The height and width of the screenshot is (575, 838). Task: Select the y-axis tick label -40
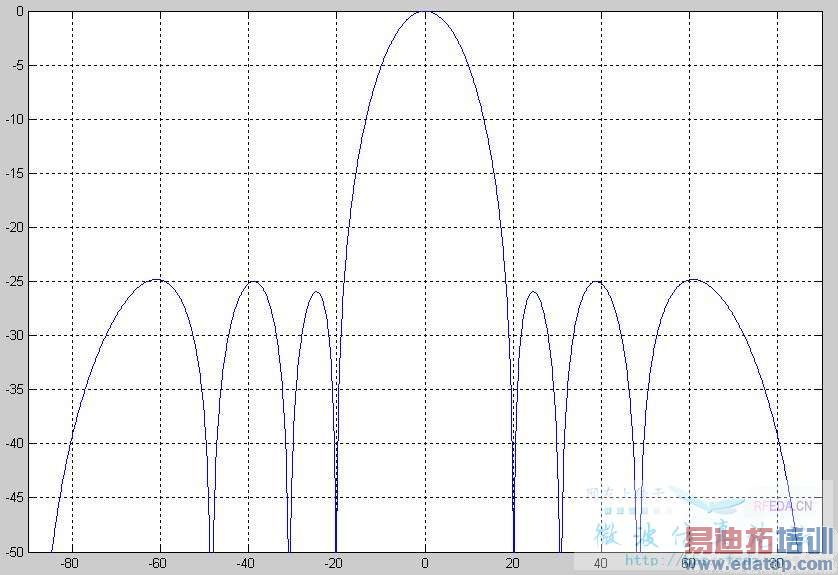14,444
